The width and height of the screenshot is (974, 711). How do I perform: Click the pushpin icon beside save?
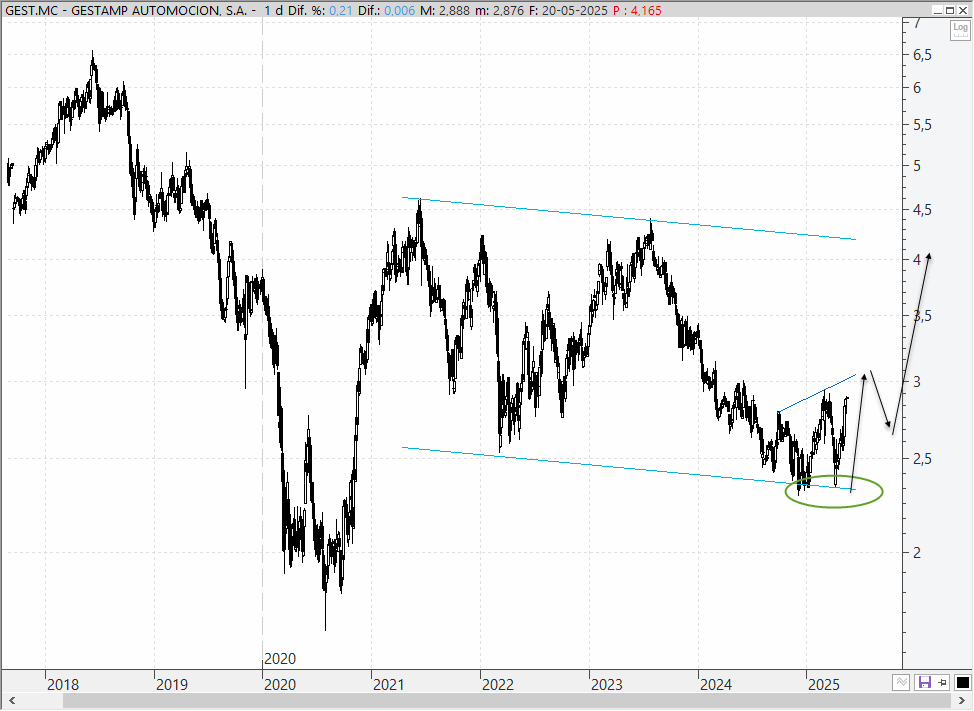[x=942, y=682]
